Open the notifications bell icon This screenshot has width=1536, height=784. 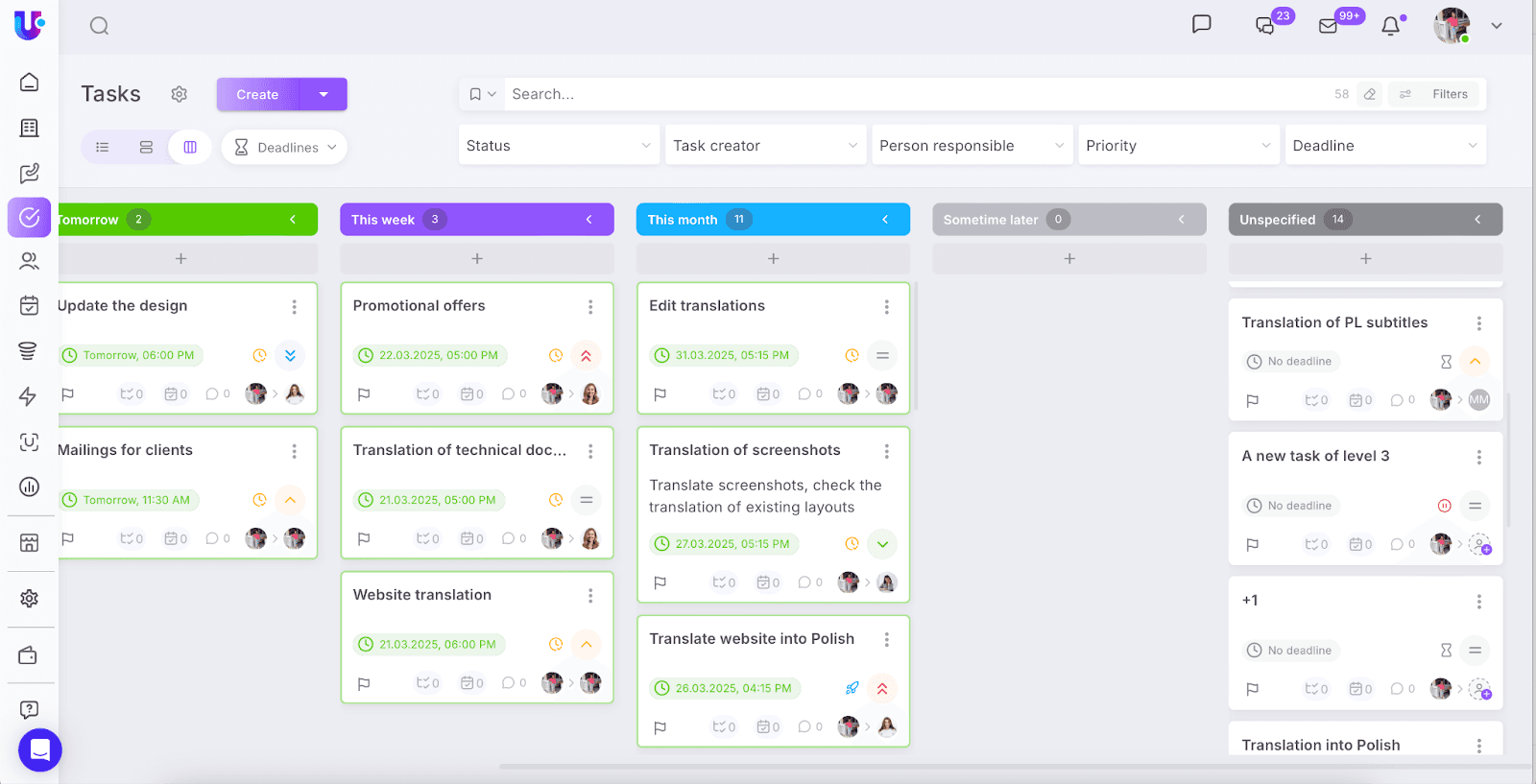coord(1390,27)
